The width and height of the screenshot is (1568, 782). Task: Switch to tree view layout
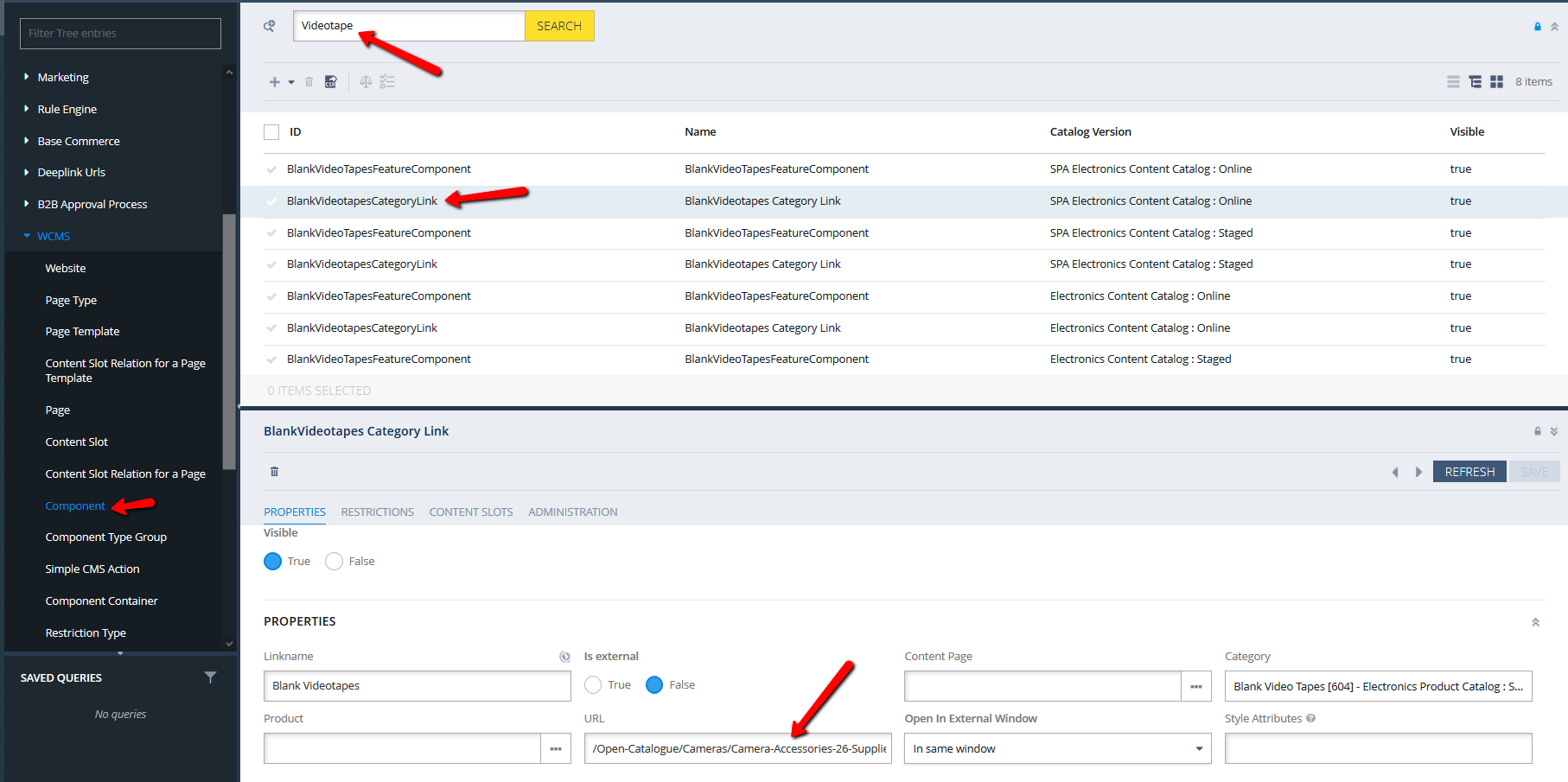1475,81
